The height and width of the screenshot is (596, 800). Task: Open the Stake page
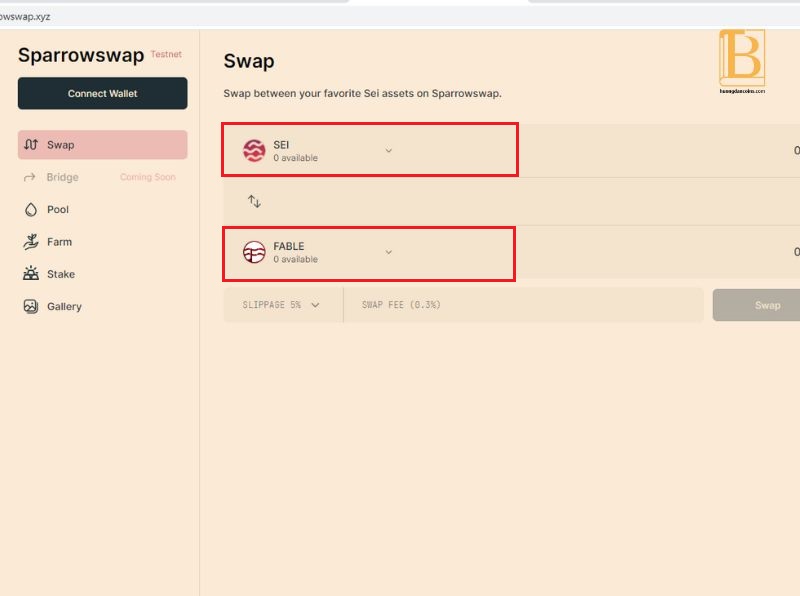tap(103, 274)
